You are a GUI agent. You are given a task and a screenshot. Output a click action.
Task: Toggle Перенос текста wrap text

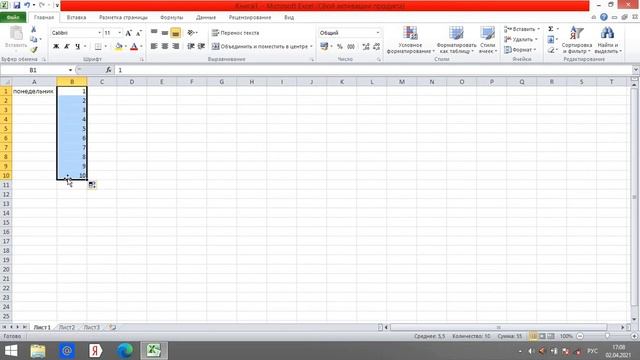(x=236, y=33)
